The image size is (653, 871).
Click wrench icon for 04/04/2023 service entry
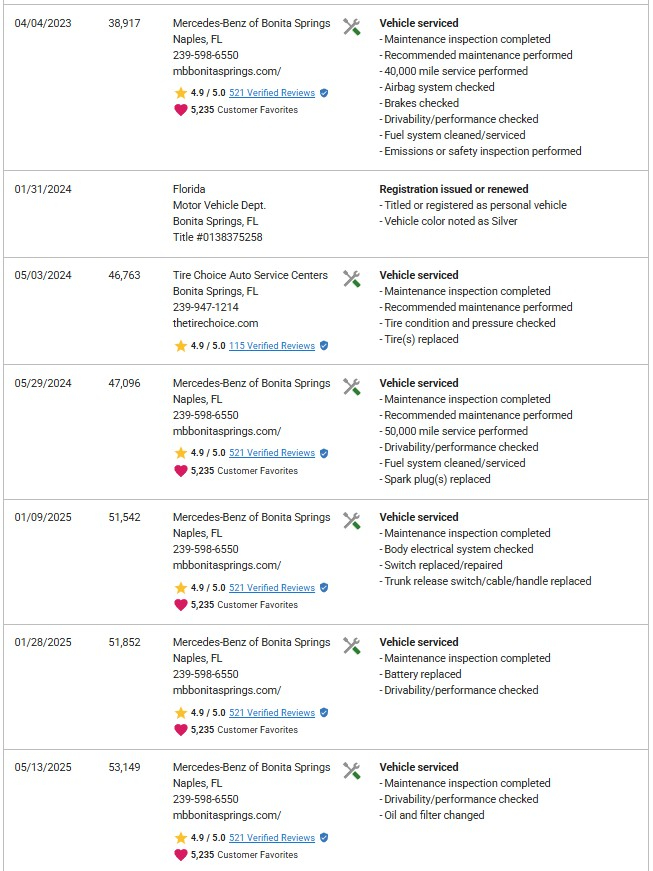pyautogui.click(x=351, y=27)
